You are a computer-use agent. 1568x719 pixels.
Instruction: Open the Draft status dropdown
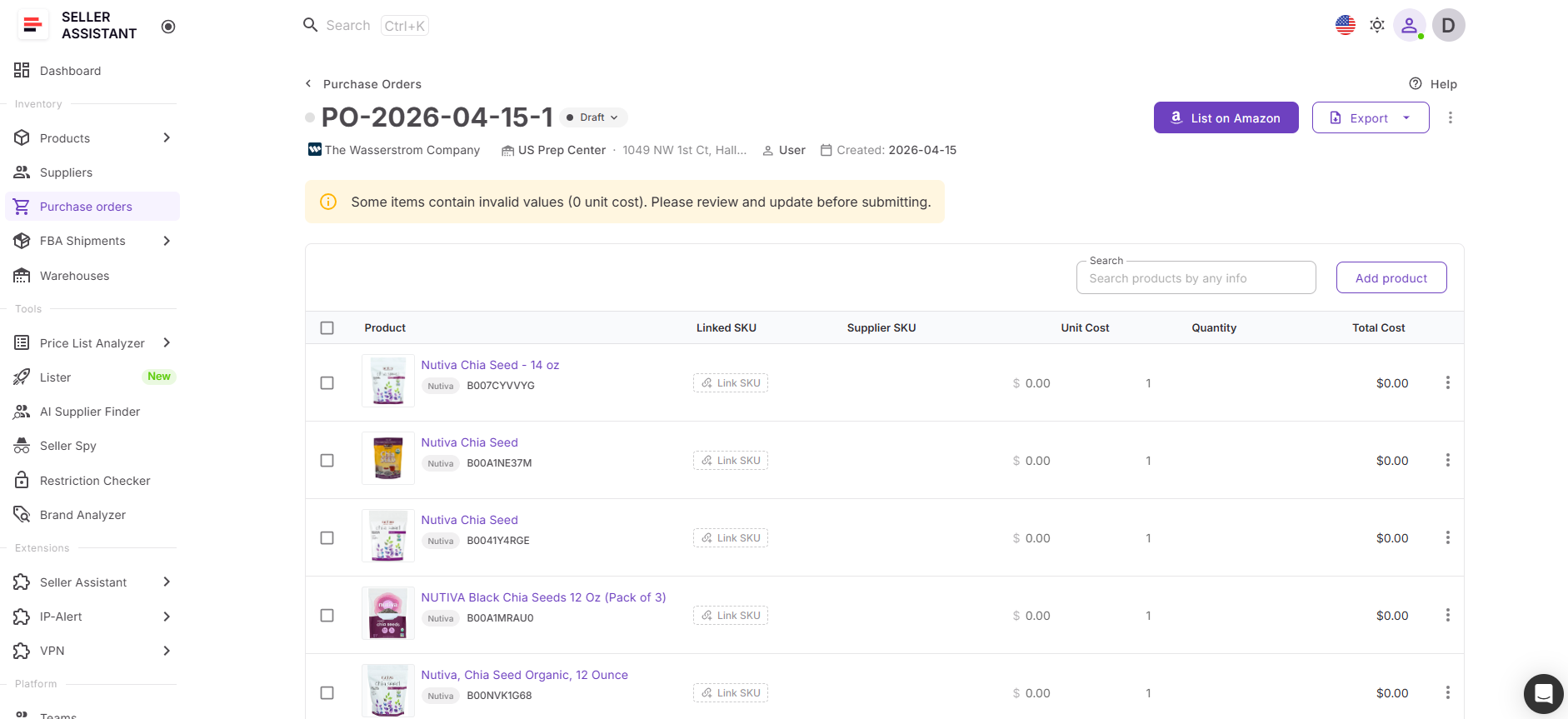click(x=593, y=117)
